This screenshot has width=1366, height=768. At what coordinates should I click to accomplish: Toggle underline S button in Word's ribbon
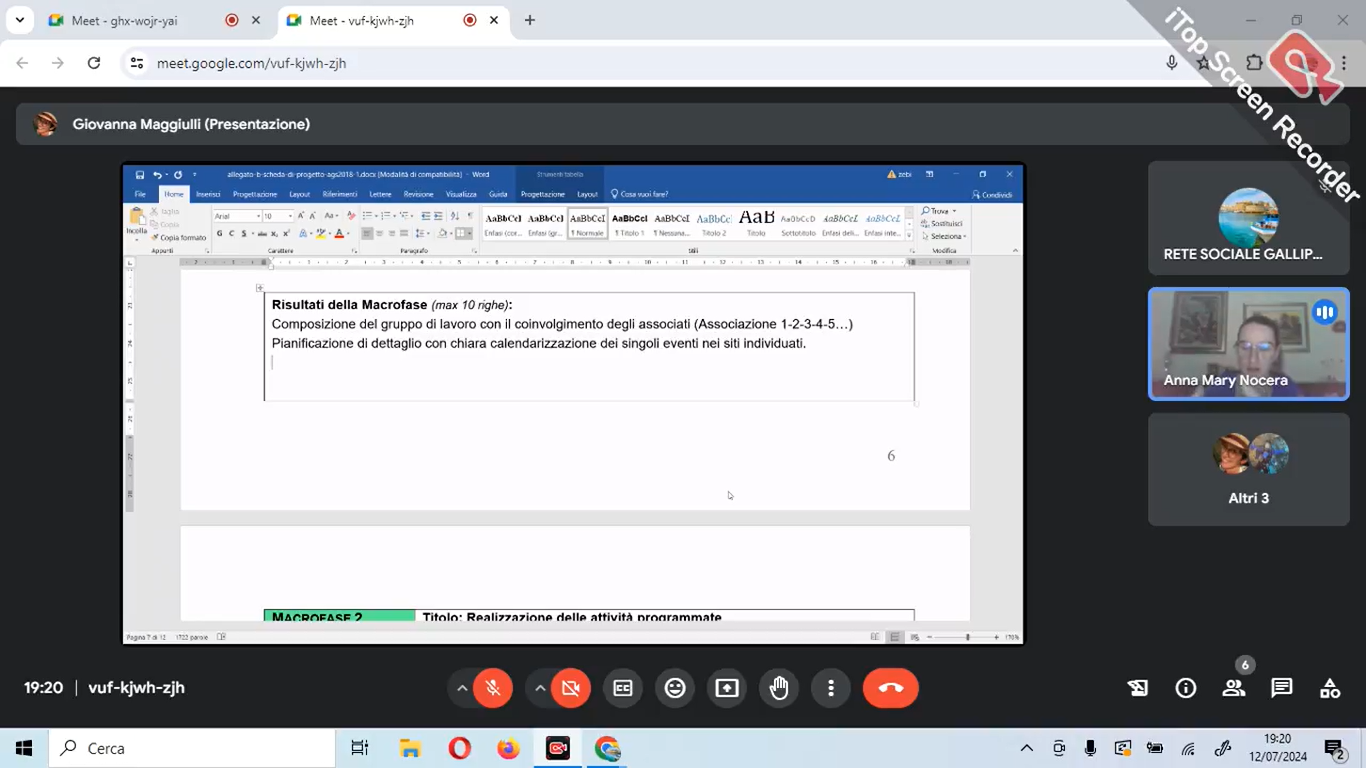(244, 234)
